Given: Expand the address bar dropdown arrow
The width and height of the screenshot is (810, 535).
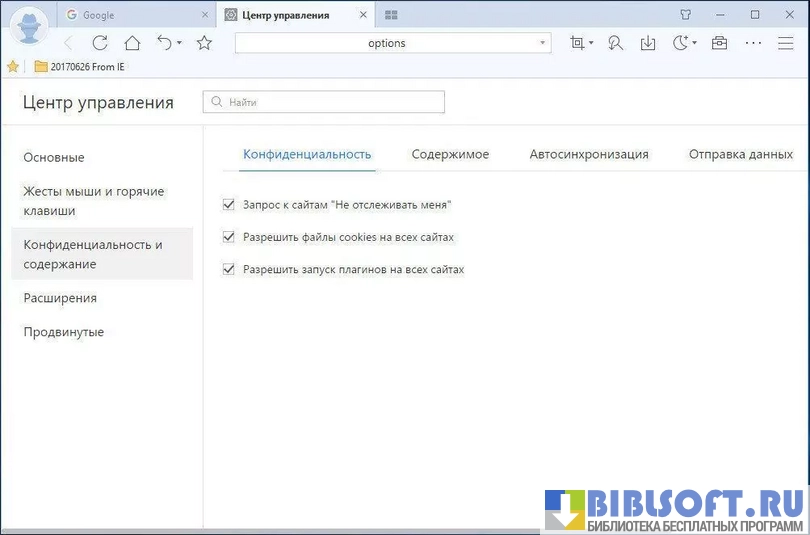Looking at the screenshot, I should pyautogui.click(x=543, y=43).
